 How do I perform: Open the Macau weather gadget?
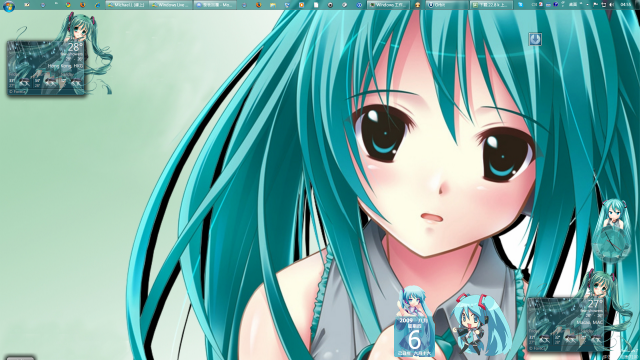pyautogui.click(x=565, y=324)
